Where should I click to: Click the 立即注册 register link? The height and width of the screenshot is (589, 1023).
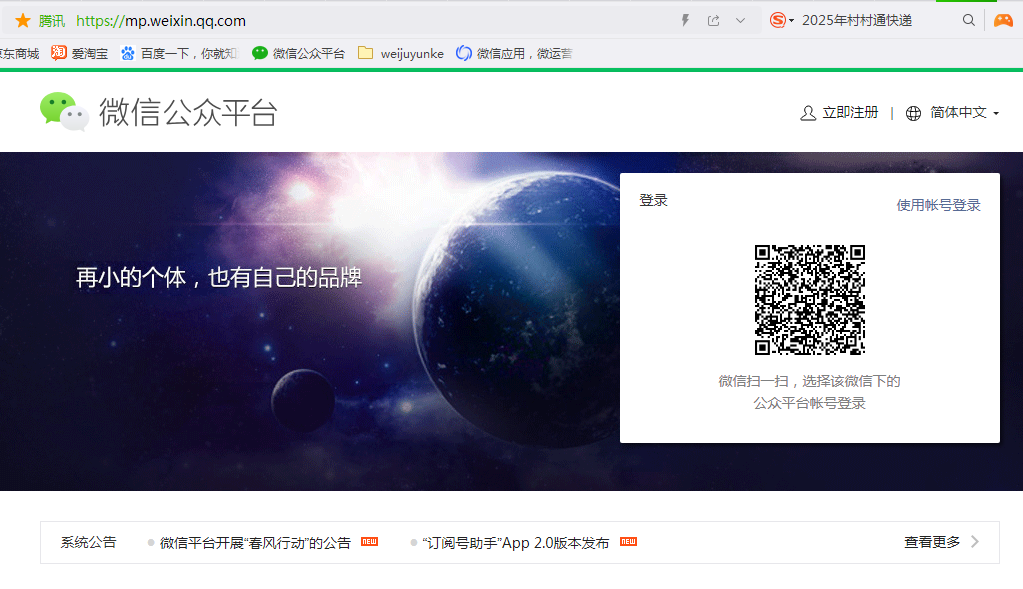(850, 113)
